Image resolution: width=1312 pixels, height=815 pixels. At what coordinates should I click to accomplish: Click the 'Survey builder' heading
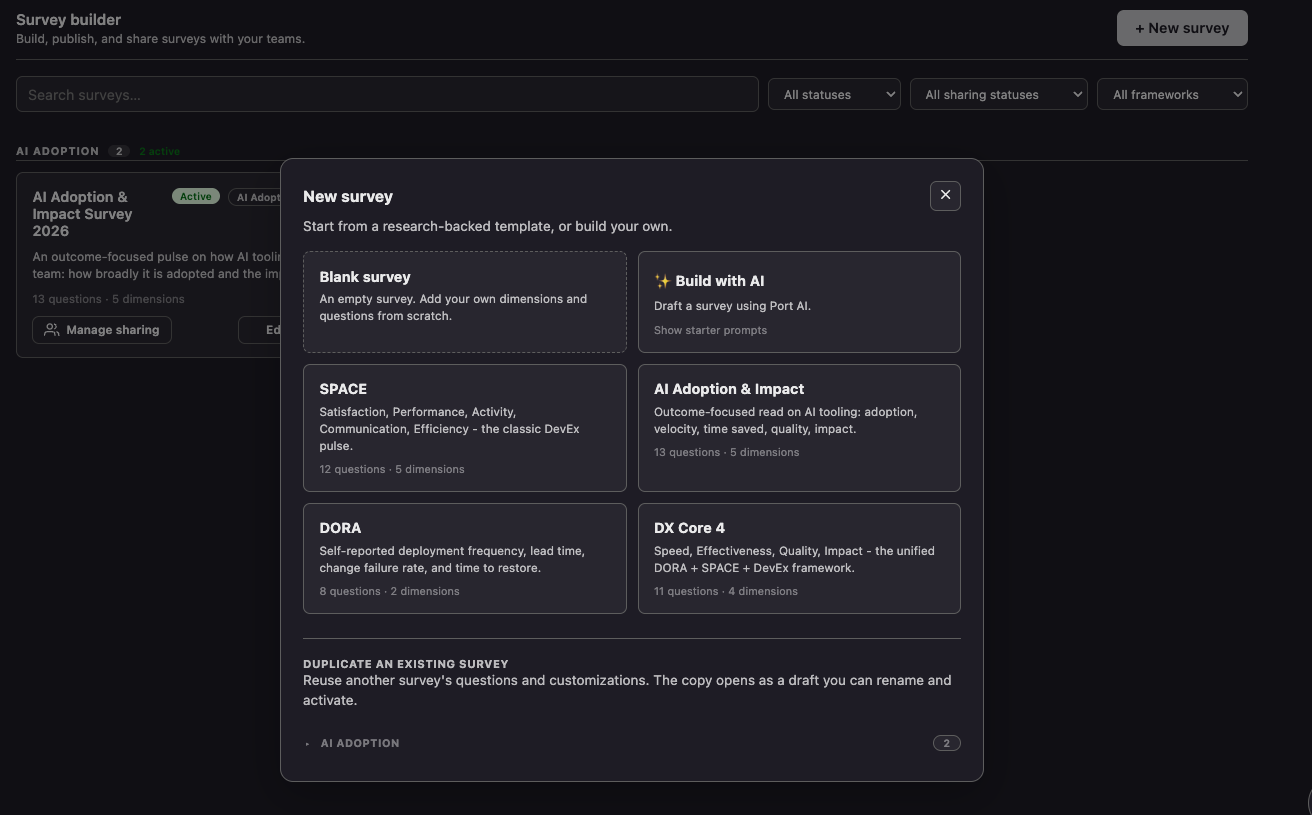point(69,19)
